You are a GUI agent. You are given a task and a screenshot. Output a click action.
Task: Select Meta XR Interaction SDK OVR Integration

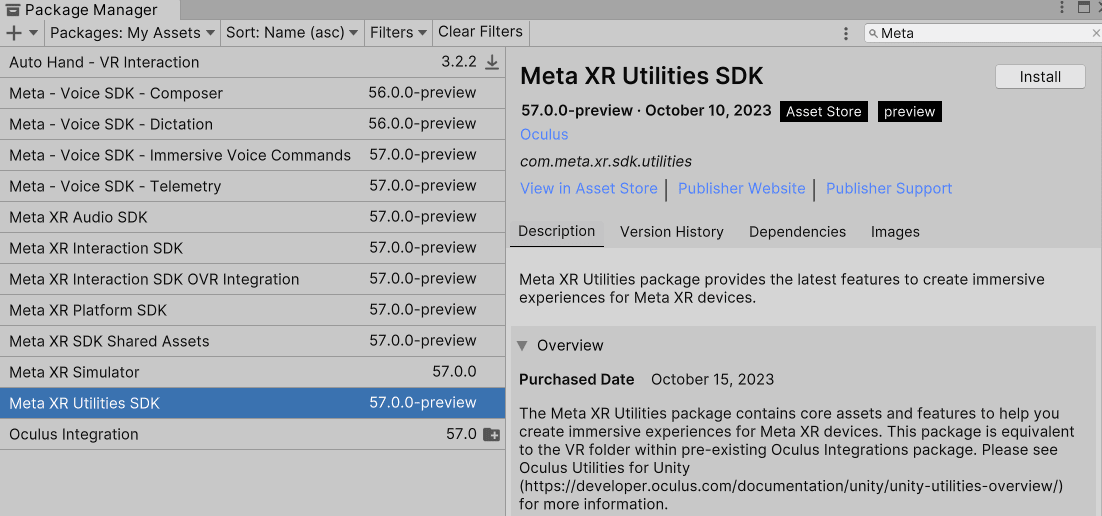(252, 278)
